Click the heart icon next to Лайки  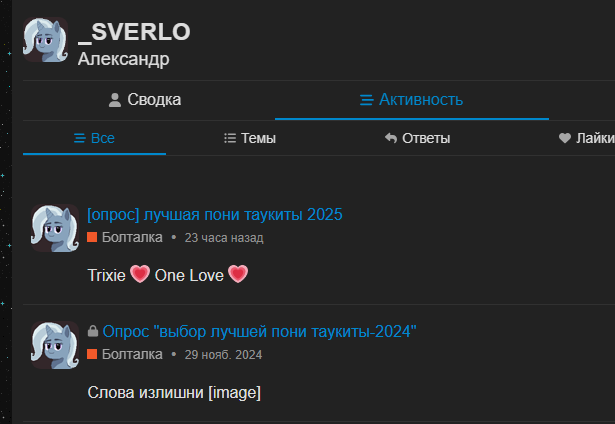coord(565,138)
